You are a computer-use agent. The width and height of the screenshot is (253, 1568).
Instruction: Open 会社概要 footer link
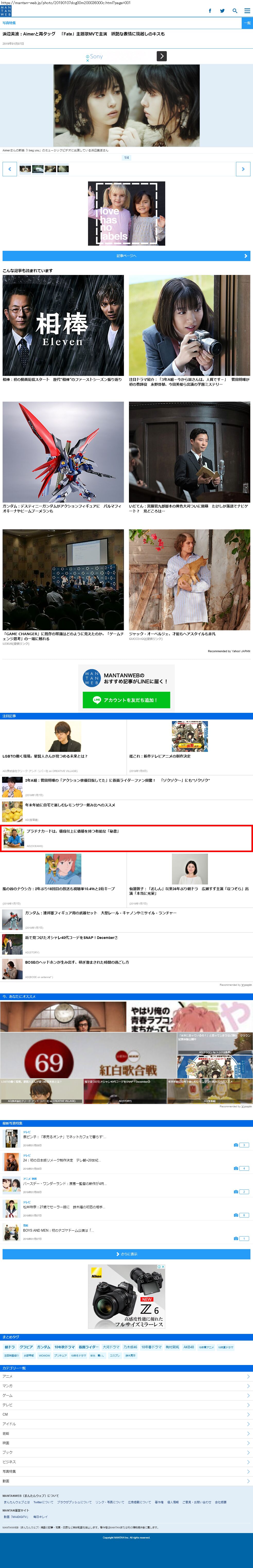pyautogui.click(x=221, y=1502)
